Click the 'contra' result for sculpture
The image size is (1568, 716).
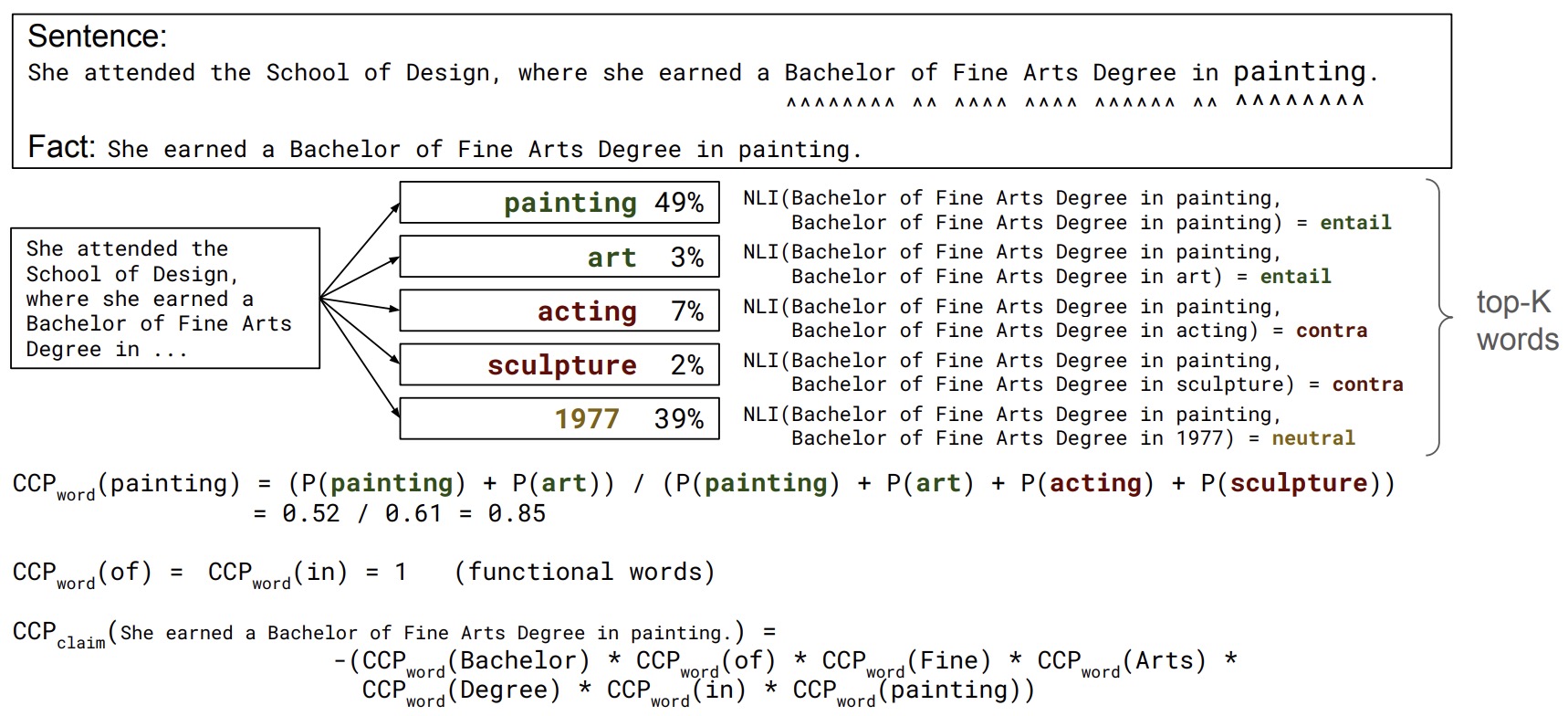[x=1367, y=384]
